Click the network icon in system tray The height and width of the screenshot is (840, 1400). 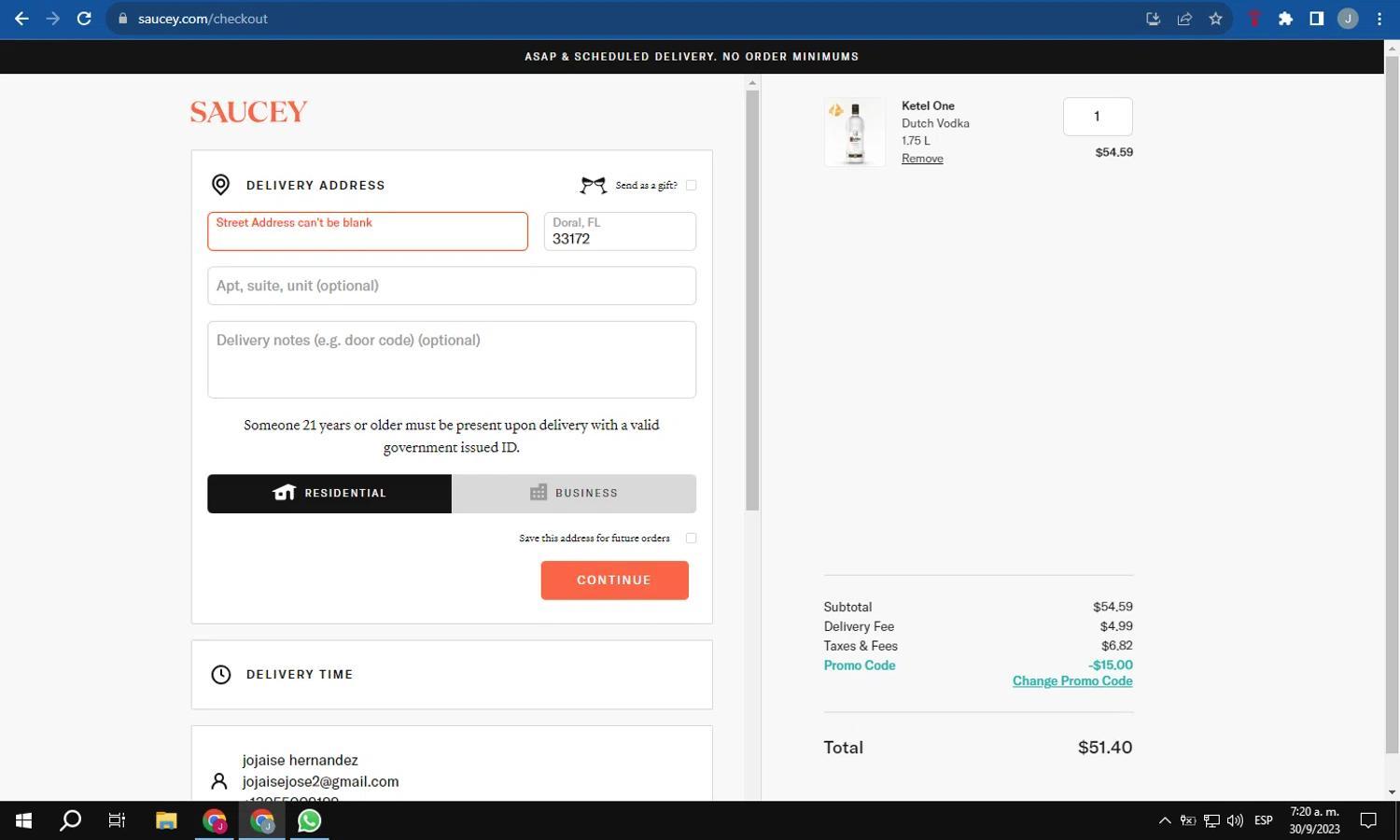coord(1211,820)
